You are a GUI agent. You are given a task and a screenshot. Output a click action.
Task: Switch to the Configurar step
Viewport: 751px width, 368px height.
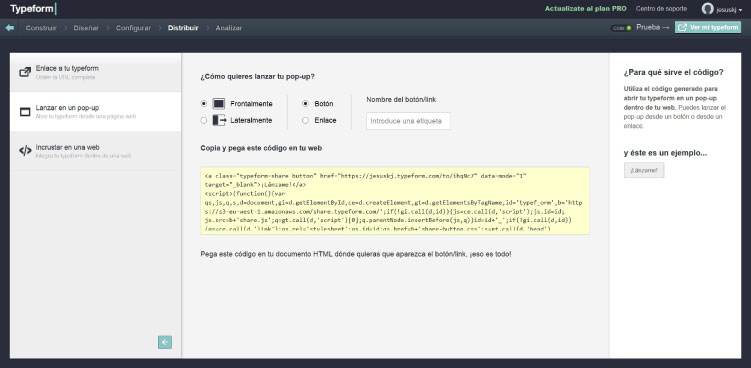tap(133, 28)
